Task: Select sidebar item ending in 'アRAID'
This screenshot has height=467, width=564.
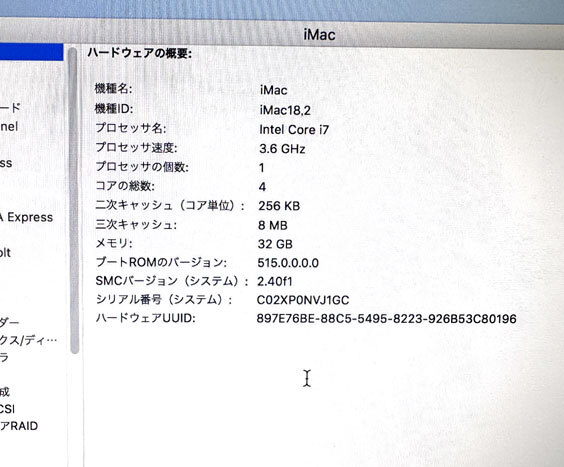Action: tap(19, 426)
